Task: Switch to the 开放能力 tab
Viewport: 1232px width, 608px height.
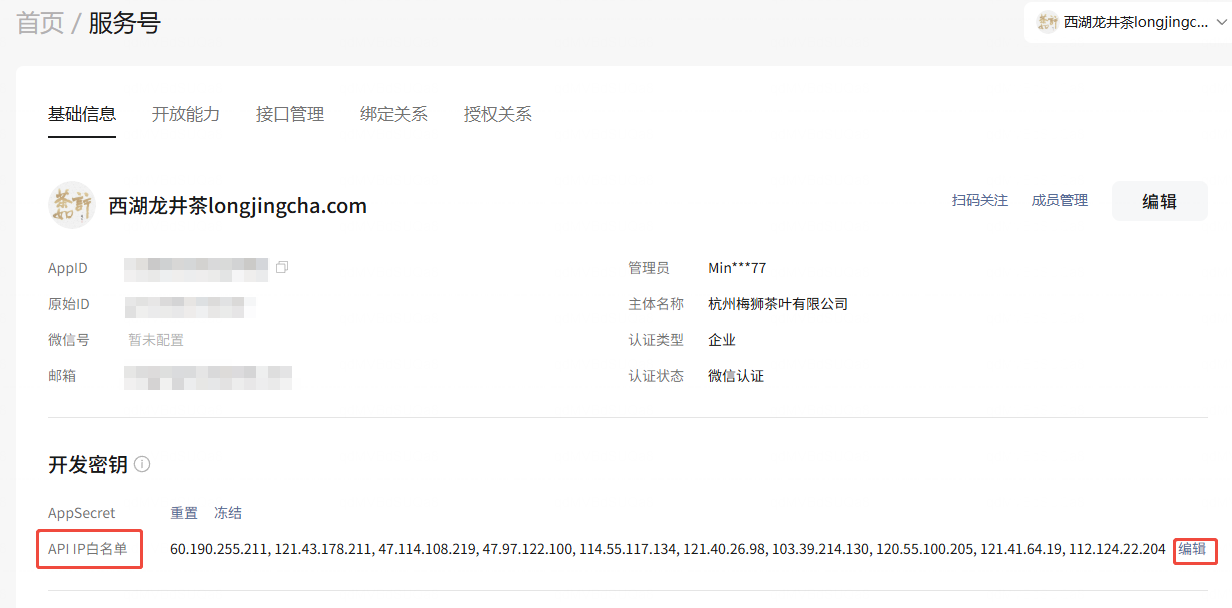Action: click(186, 114)
